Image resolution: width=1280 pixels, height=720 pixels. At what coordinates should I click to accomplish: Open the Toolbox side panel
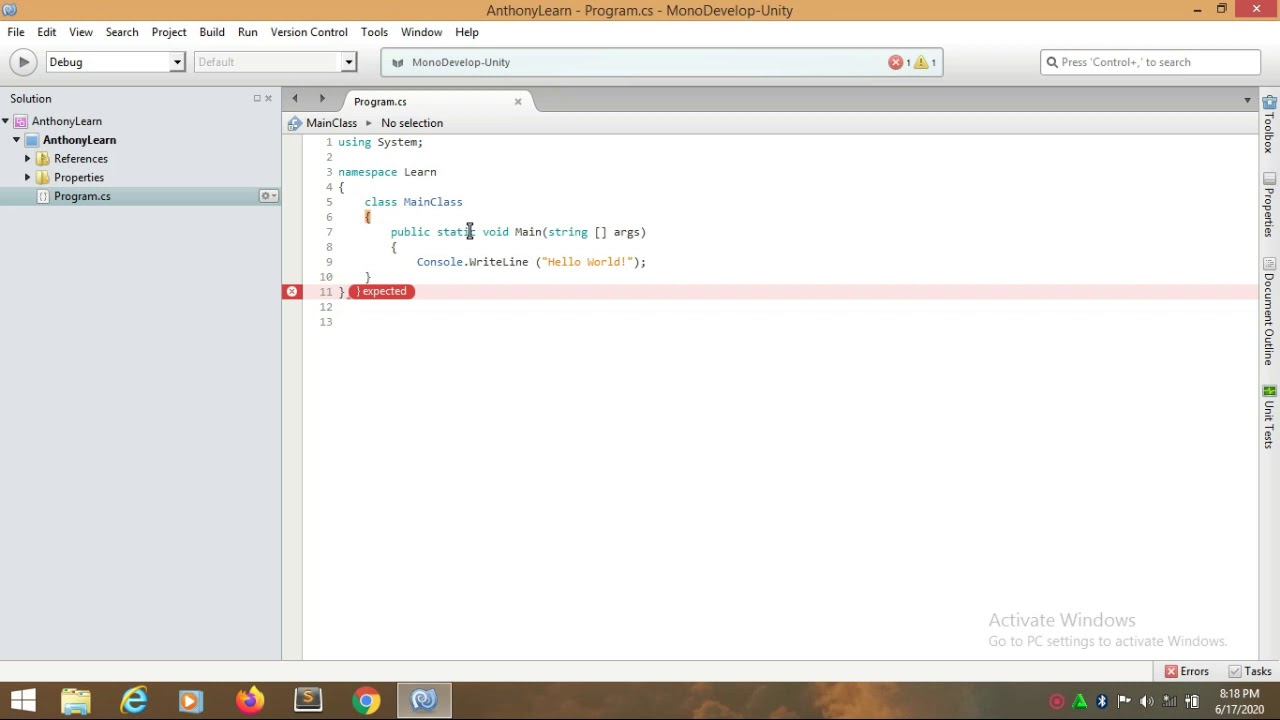pos(1269,124)
